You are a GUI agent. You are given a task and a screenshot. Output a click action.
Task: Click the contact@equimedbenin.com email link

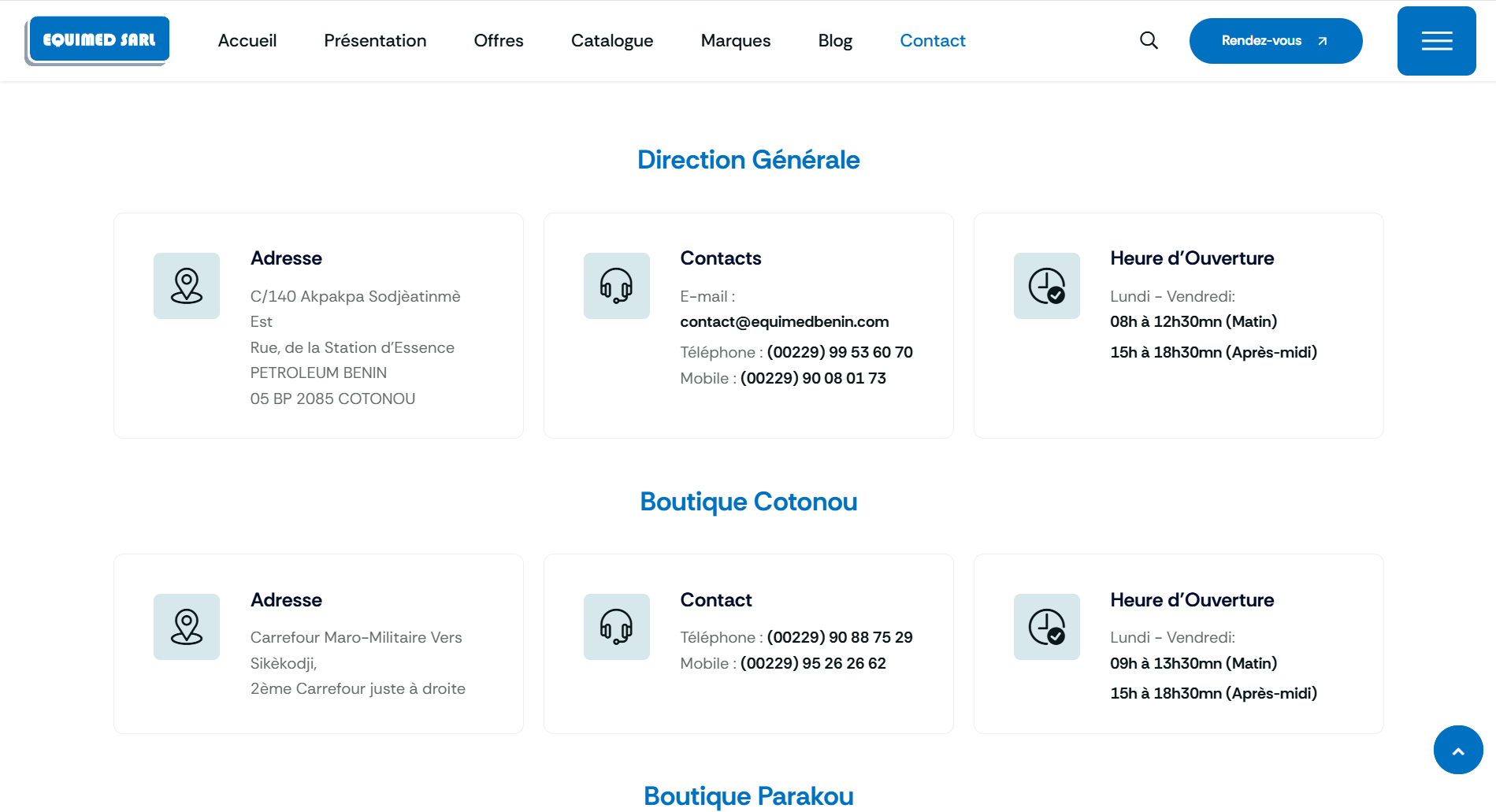(785, 321)
